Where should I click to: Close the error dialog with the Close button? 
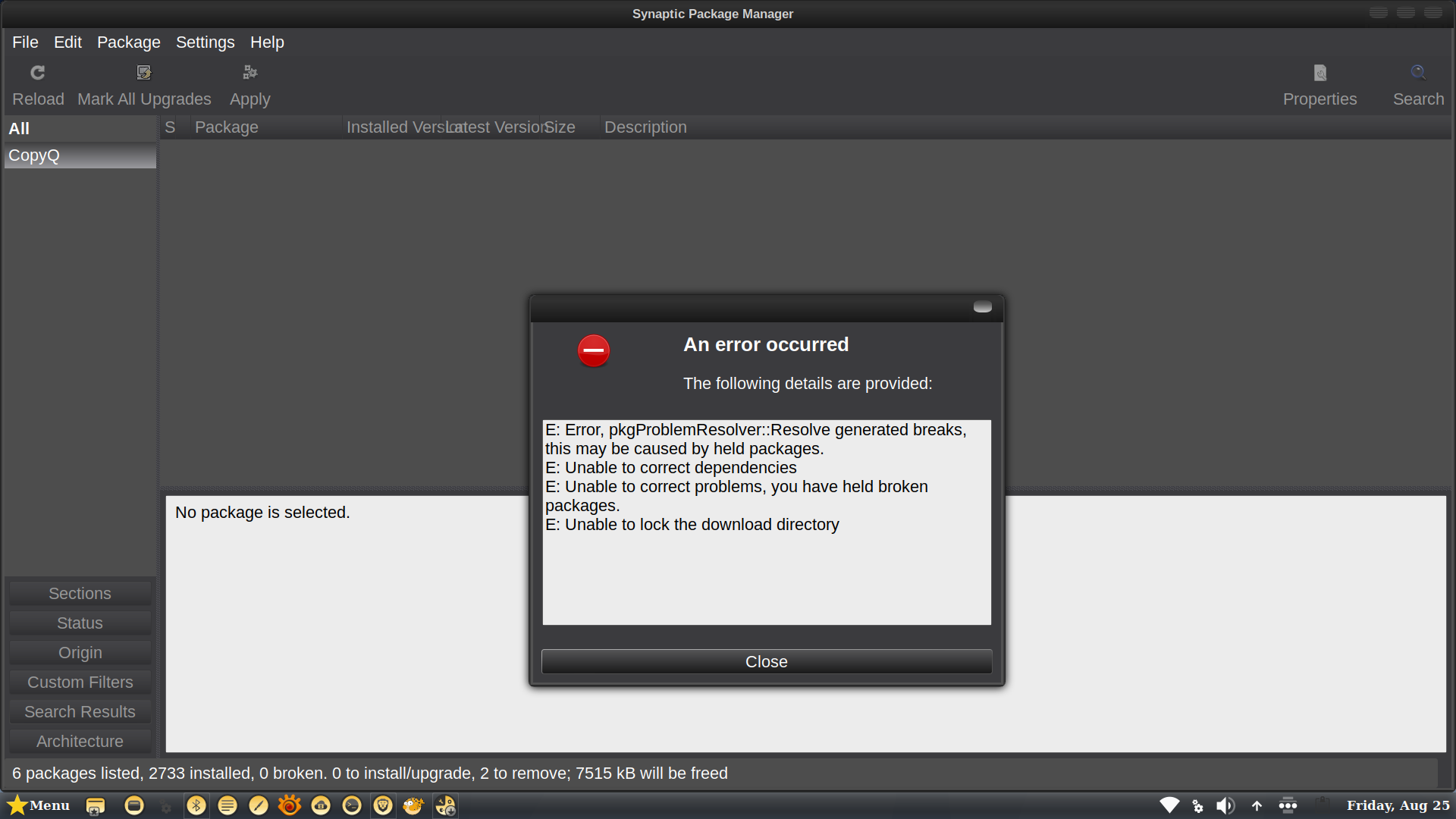767,661
